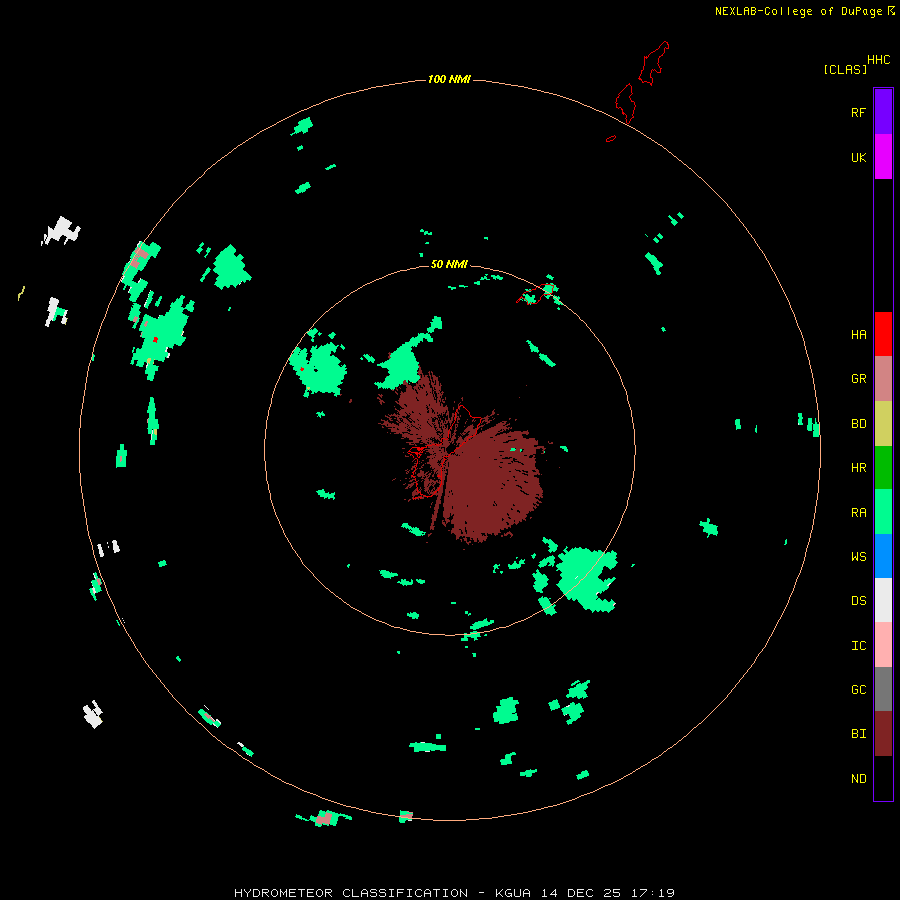Image resolution: width=900 pixels, height=900 pixels.
Task: Click the Hydrometeor Classification KGUA title caption
Action: (x=454, y=893)
